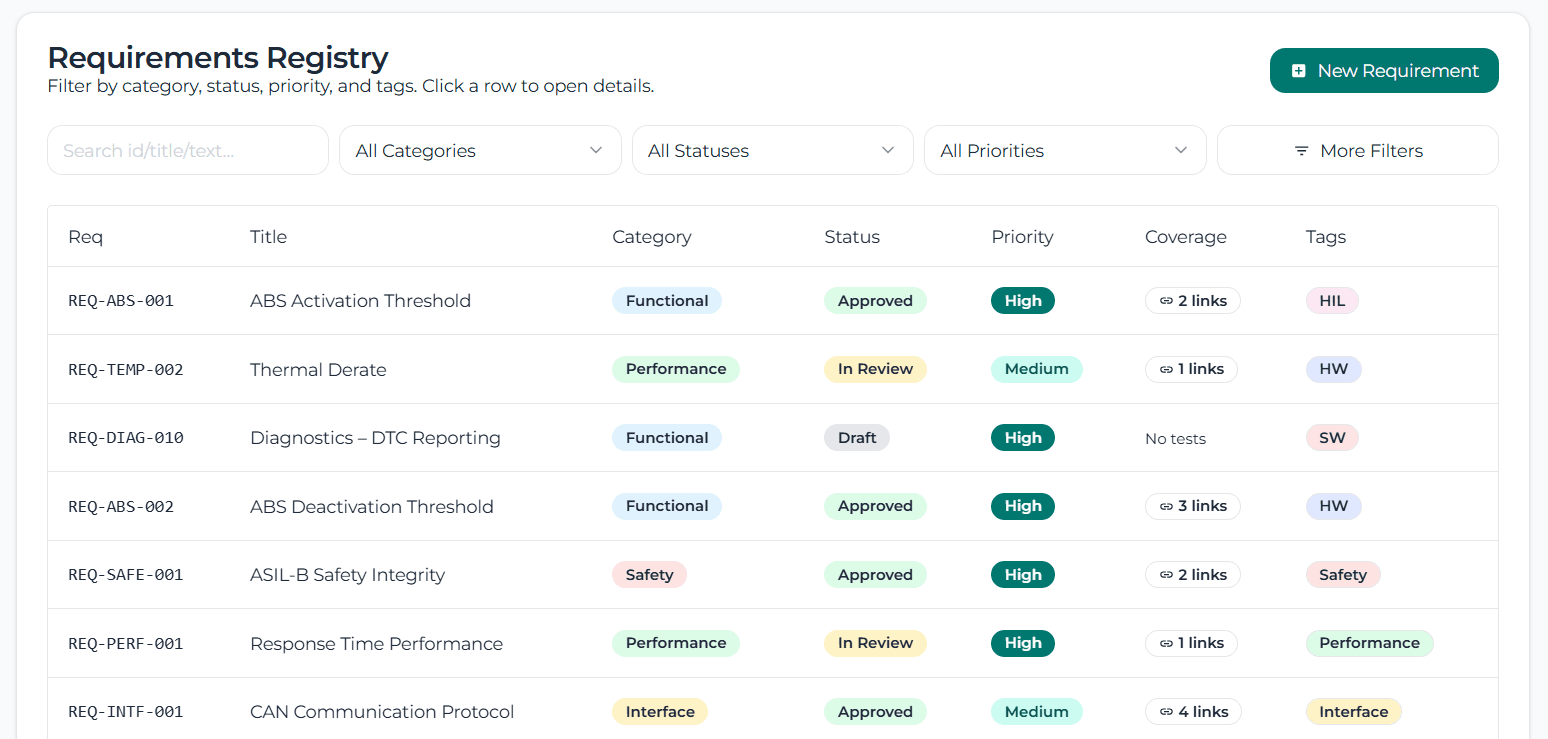Select the Safety category badge for REQ-SAFE-001
The image size is (1548, 739).
click(649, 575)
